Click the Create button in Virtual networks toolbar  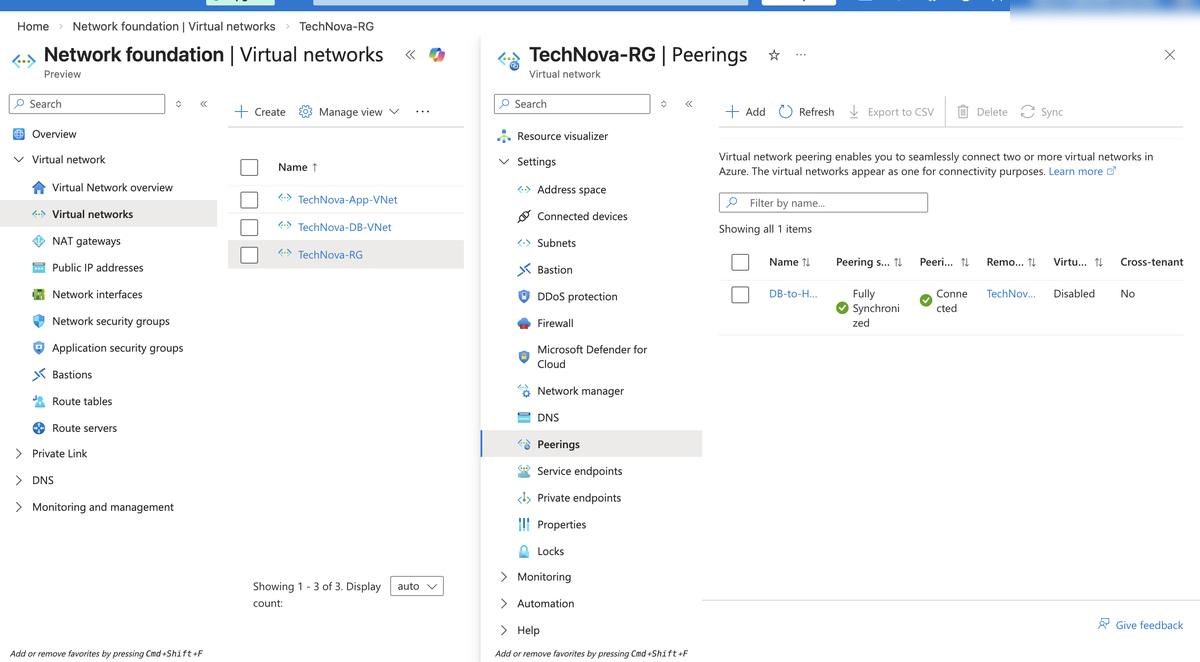point(260,112)
